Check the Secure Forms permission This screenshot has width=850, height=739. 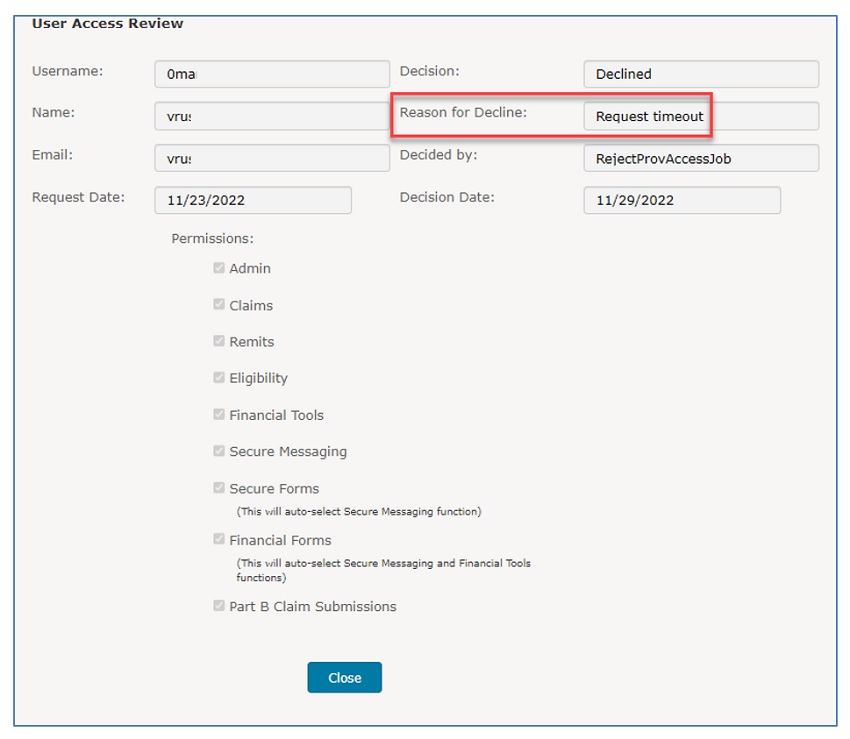[219, 487]
